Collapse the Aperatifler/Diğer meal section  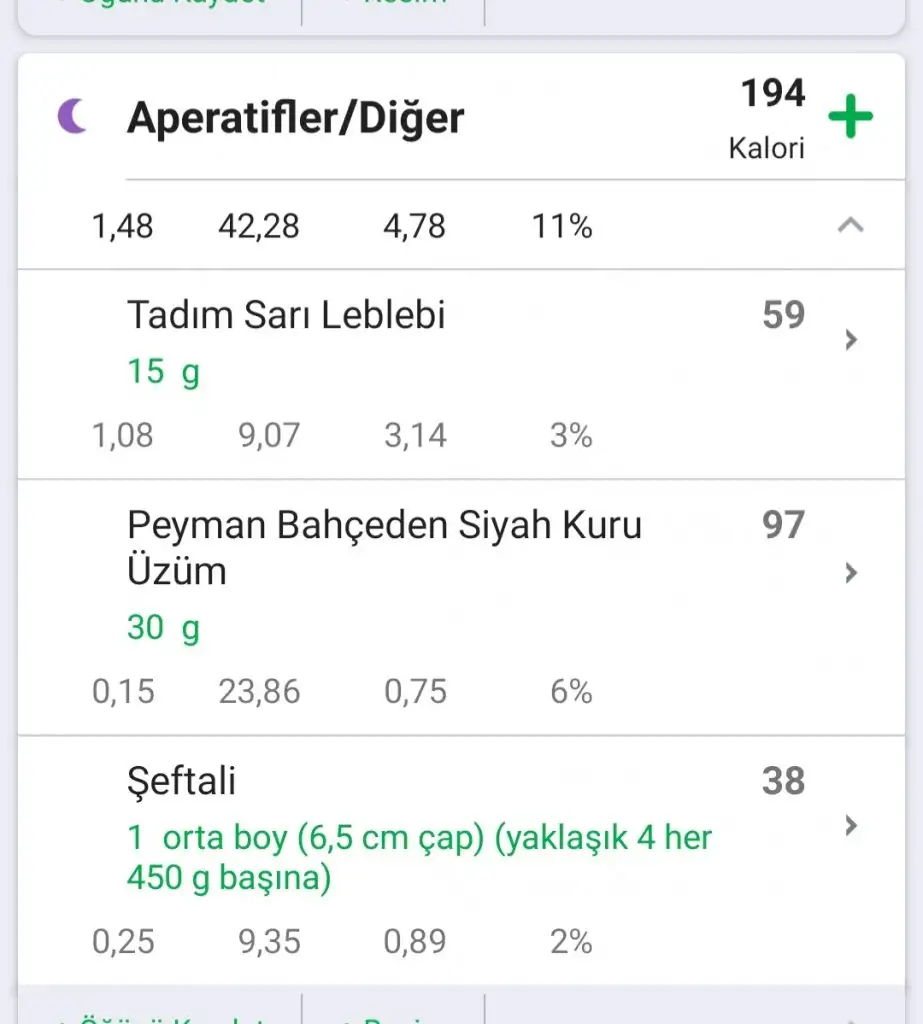point(850,226)
